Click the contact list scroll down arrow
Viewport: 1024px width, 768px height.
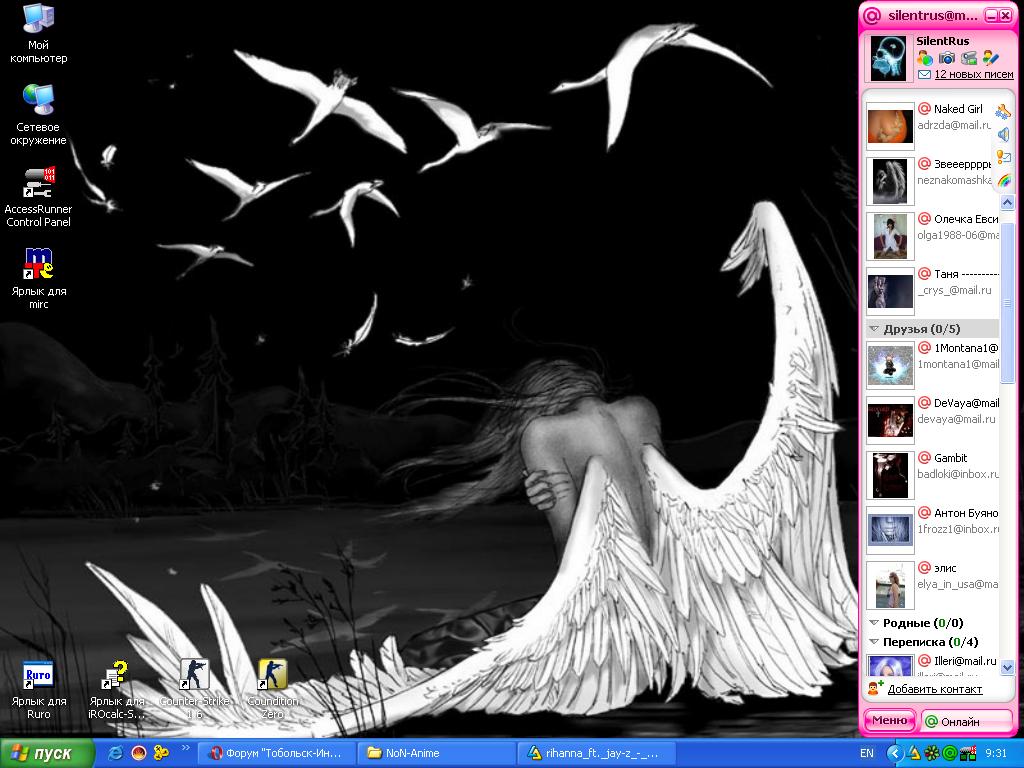[x=1007, y=667]
